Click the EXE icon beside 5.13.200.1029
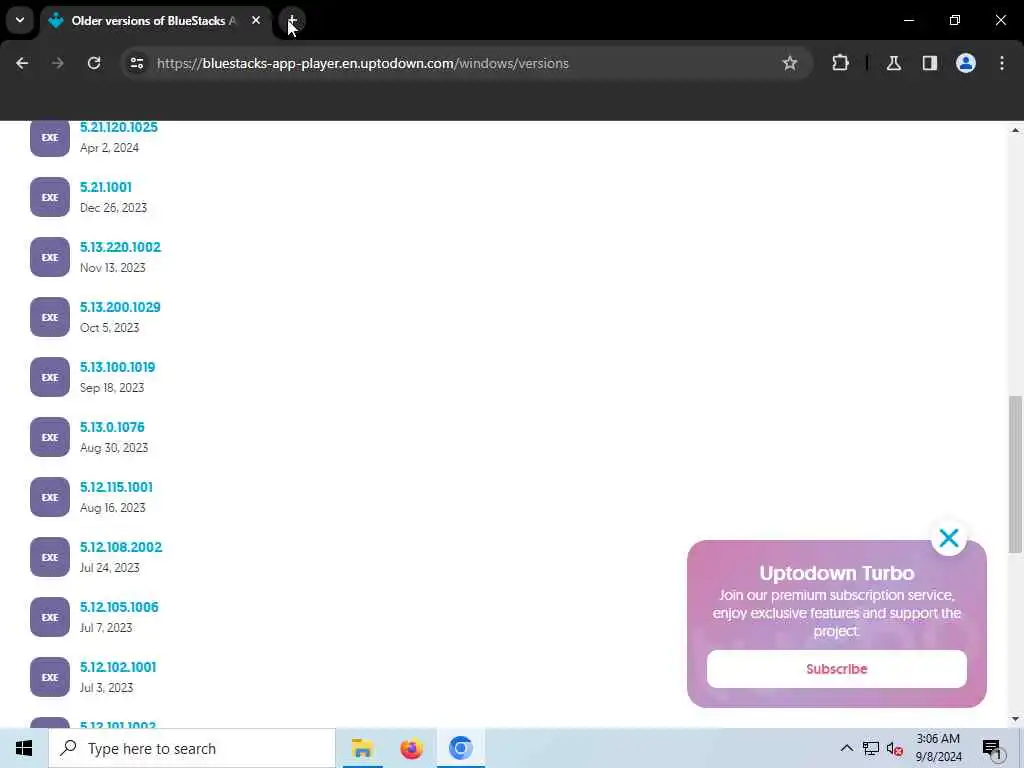1024x768 pixels. click(50, 317)
